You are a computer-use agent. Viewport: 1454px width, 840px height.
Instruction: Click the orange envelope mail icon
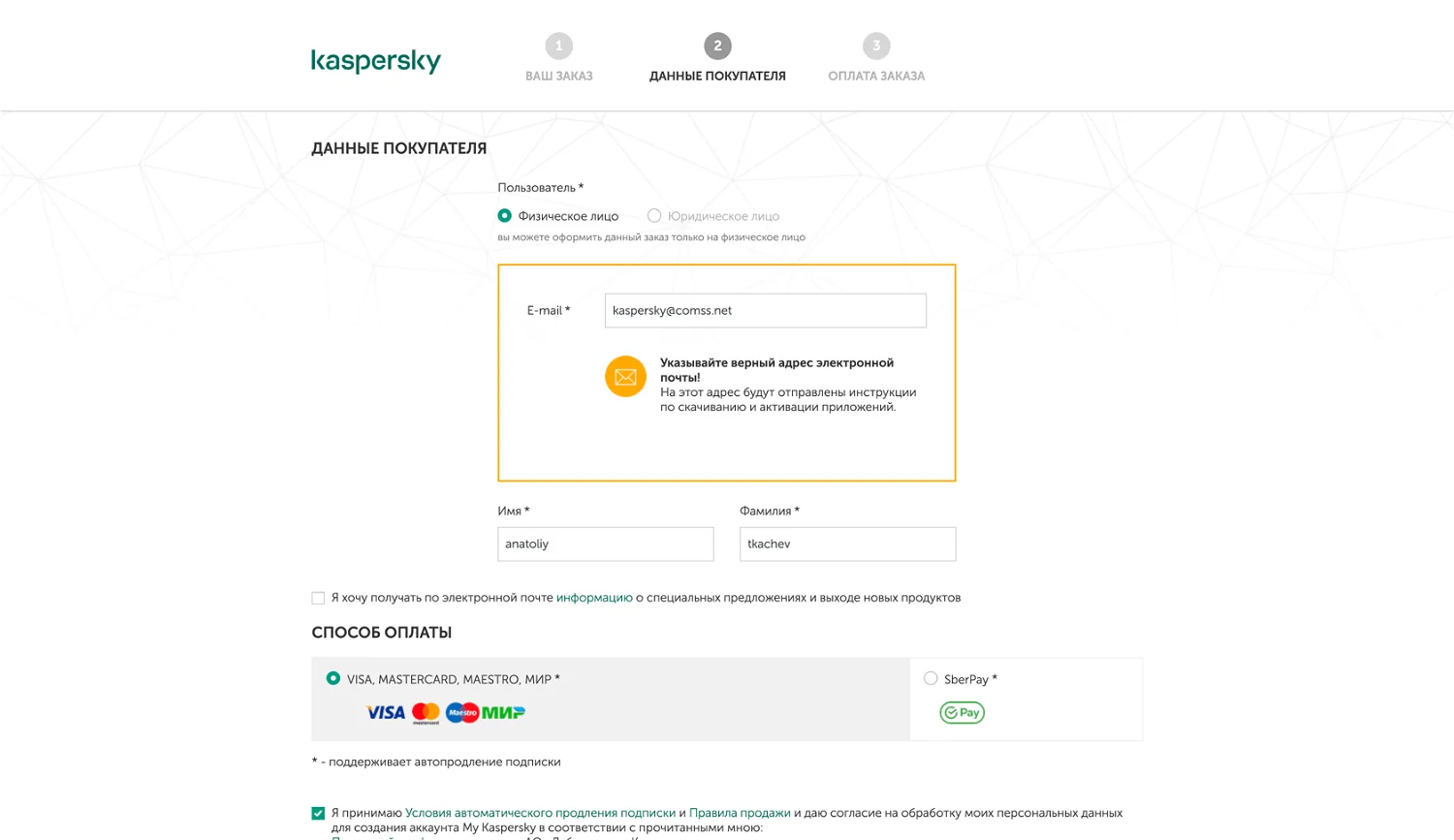point(625,376)
